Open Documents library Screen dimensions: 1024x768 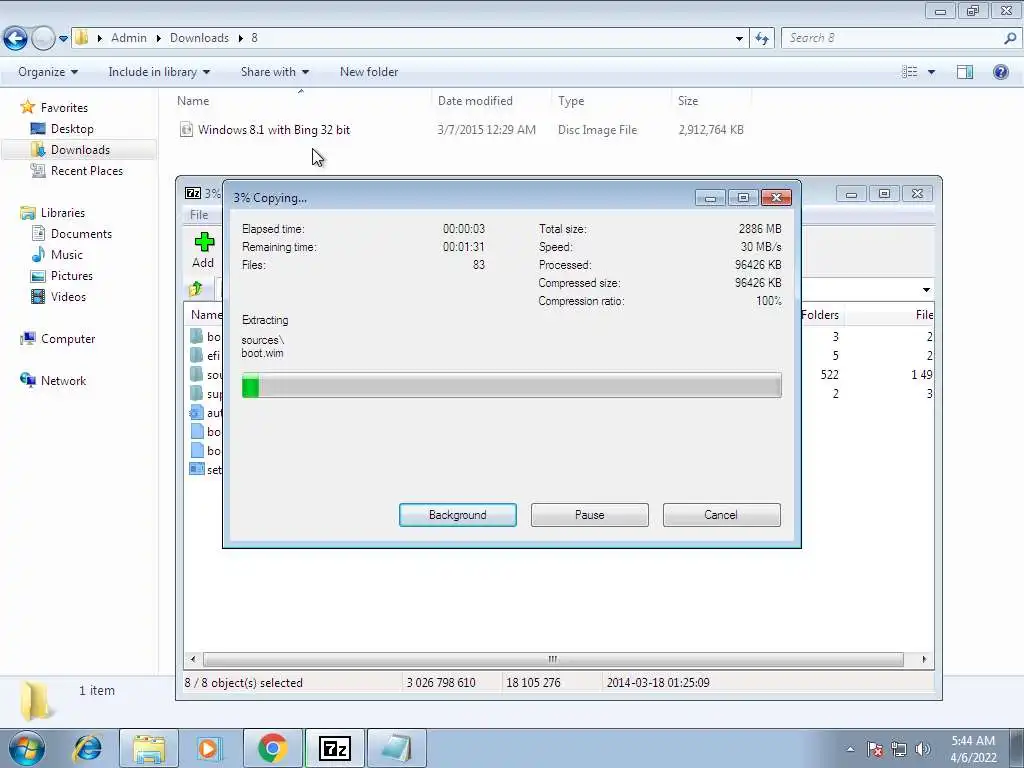point(81,233)
